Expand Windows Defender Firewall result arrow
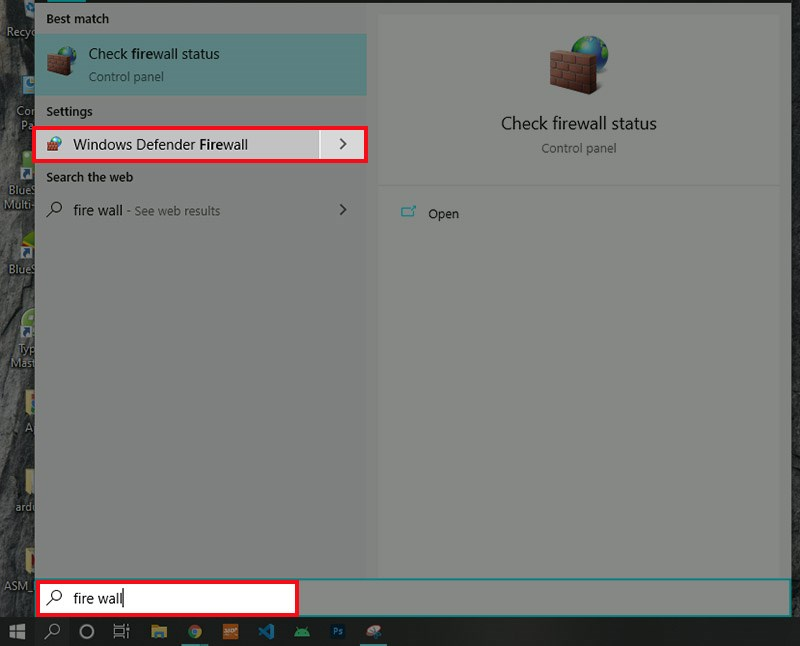Viewport: 800px width, 646px height. click(x=342, y=144)
